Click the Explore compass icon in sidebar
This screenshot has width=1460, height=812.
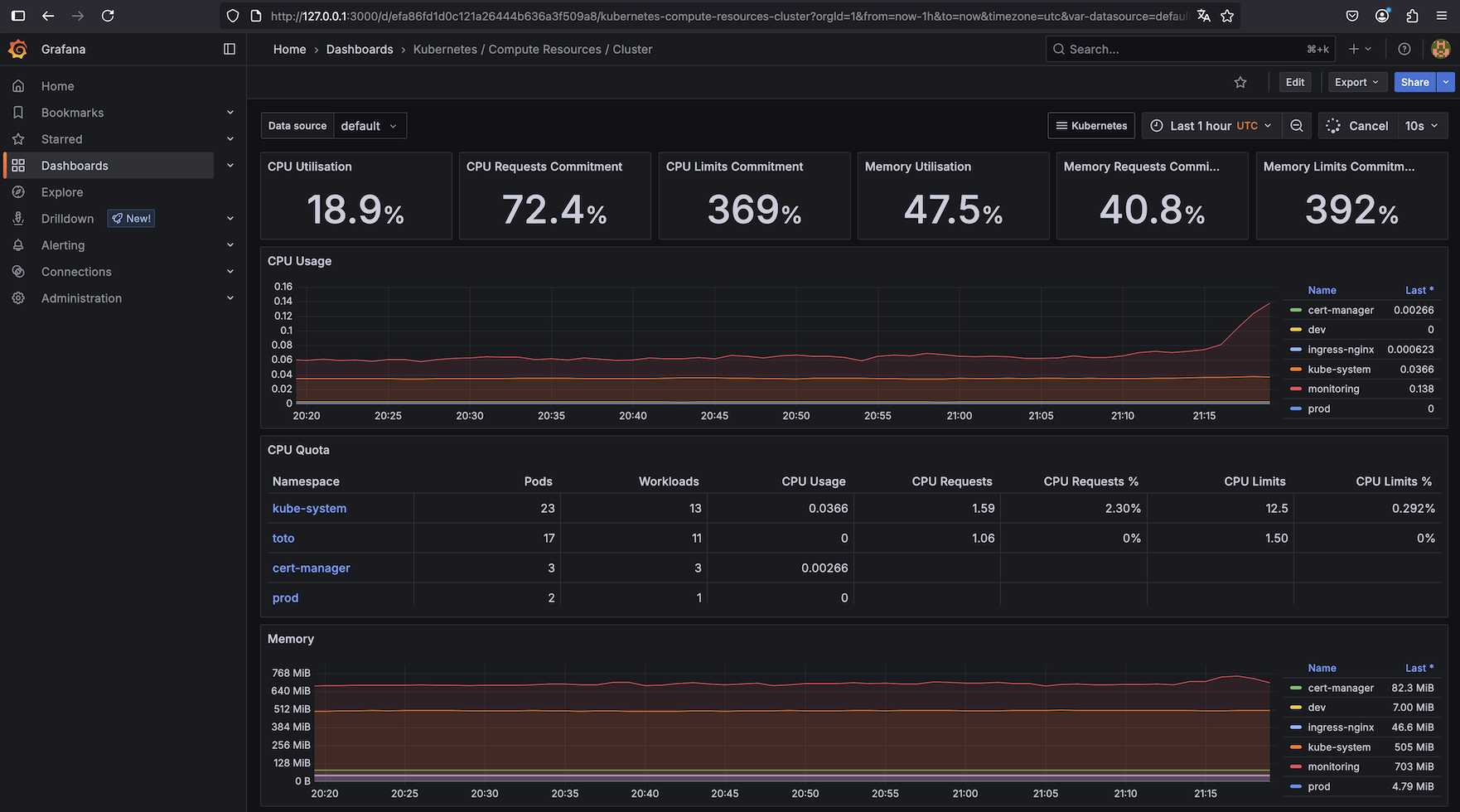click(18, 192)
